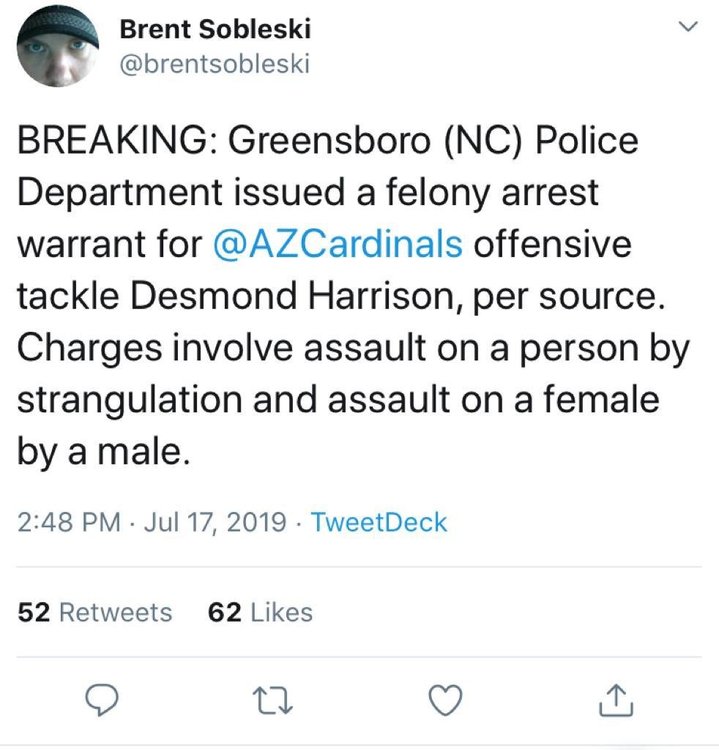Expand the tweet options chevron menu

click(688, 27)
